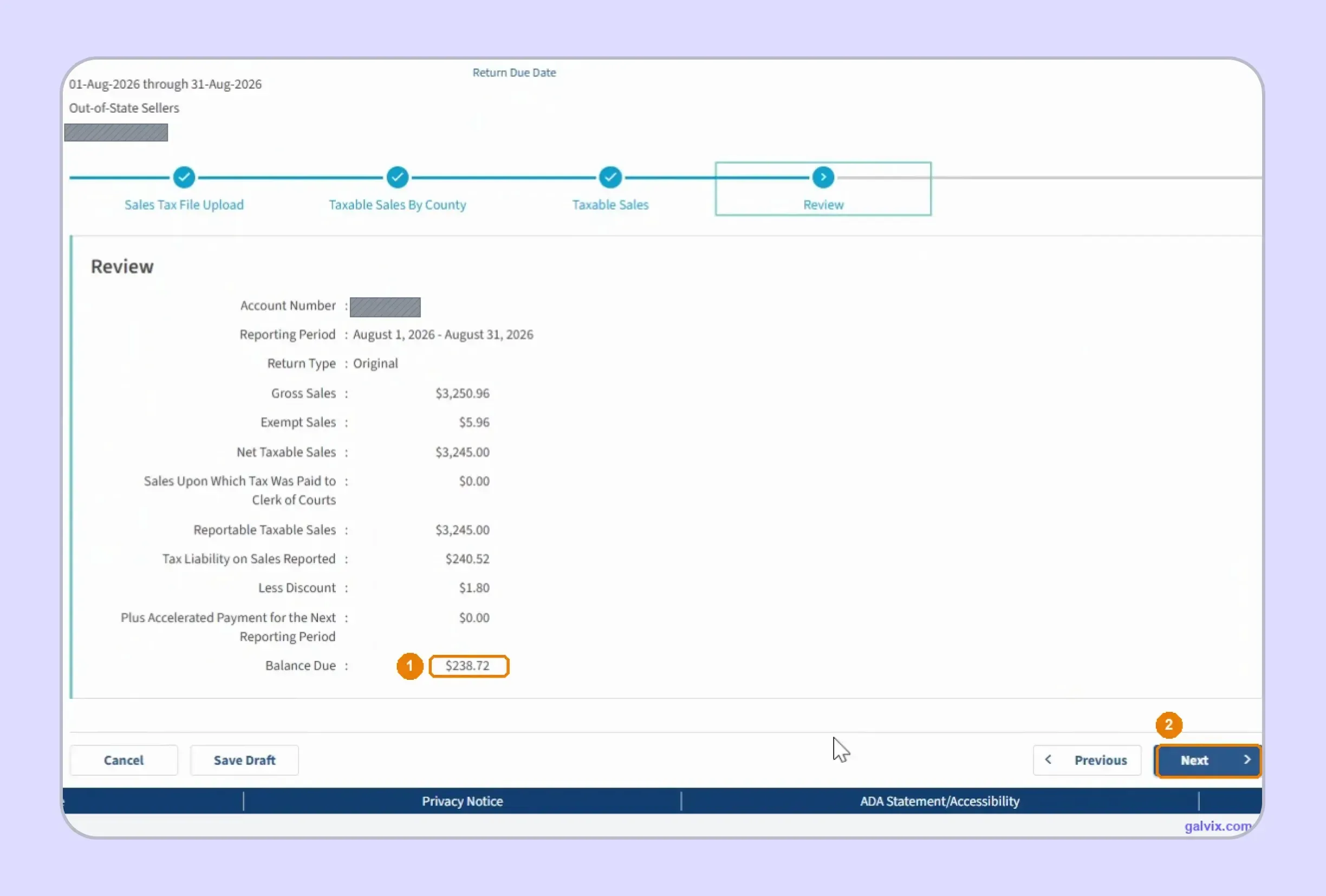Go to Taxable Sales By County step label
The image size is (1326, 896).
pyautogui.click(x=397, y=205)
